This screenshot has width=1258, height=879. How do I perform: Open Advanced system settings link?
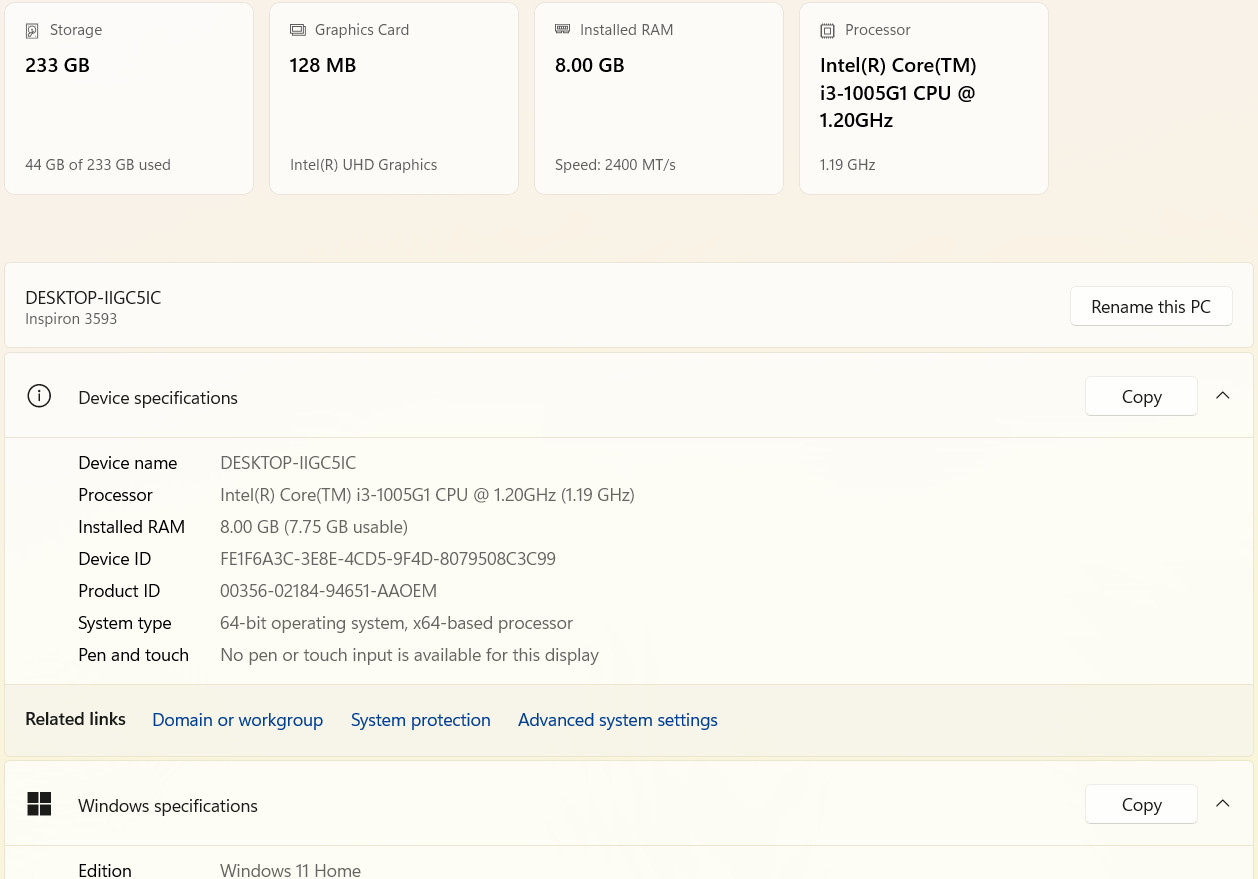tap(617, 720)
